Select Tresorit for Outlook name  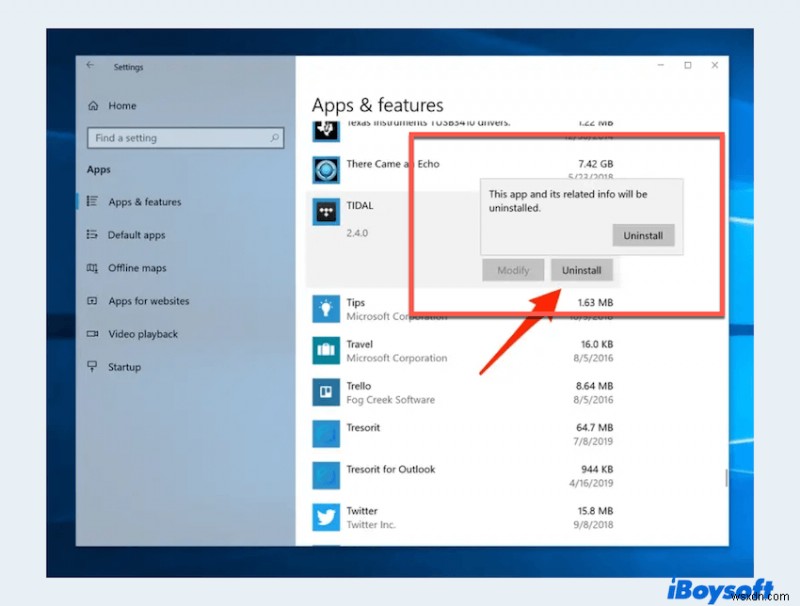tap(391, 469)
